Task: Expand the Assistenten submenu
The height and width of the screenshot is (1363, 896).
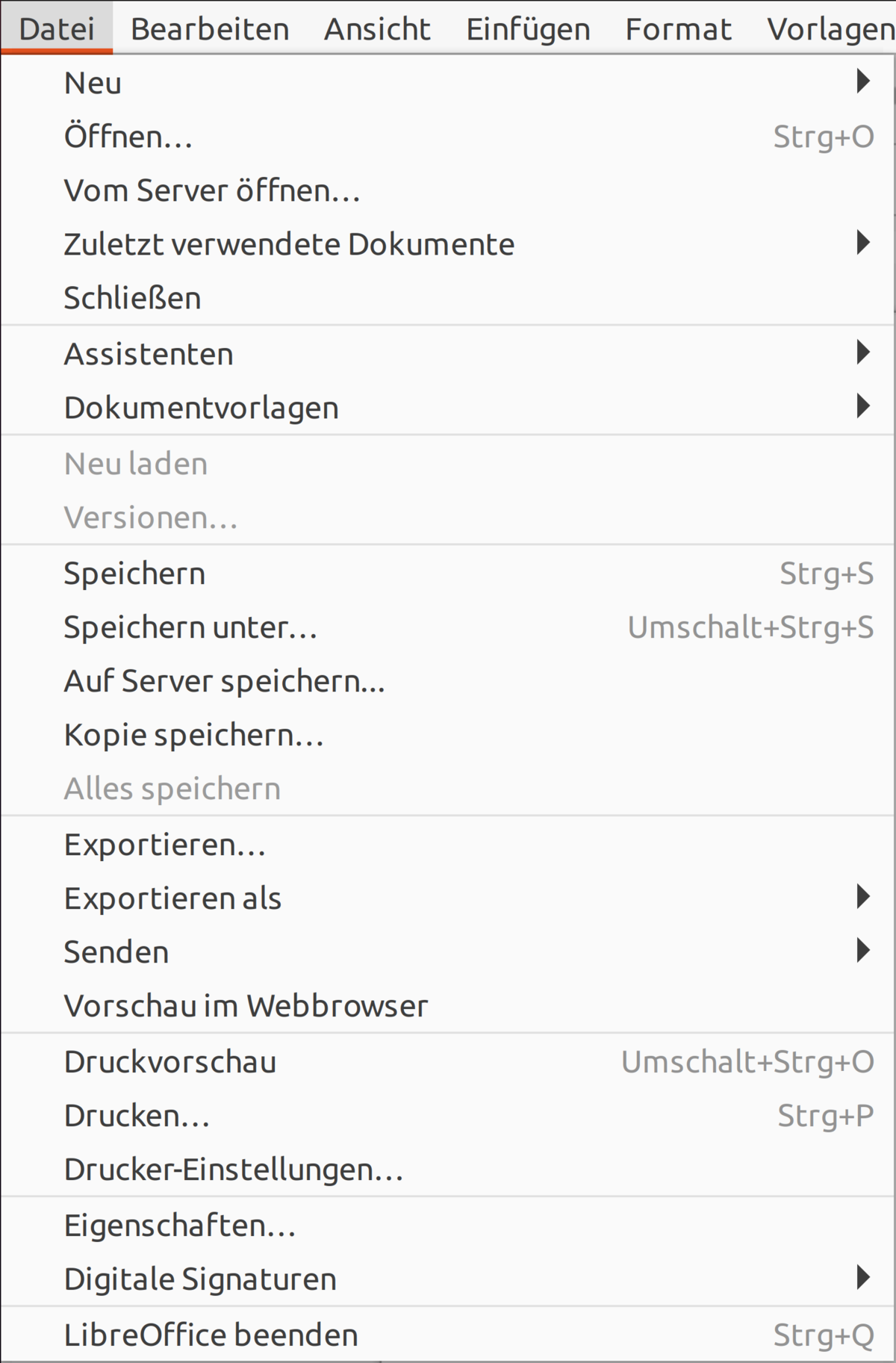Action: (x=447, y=353)
